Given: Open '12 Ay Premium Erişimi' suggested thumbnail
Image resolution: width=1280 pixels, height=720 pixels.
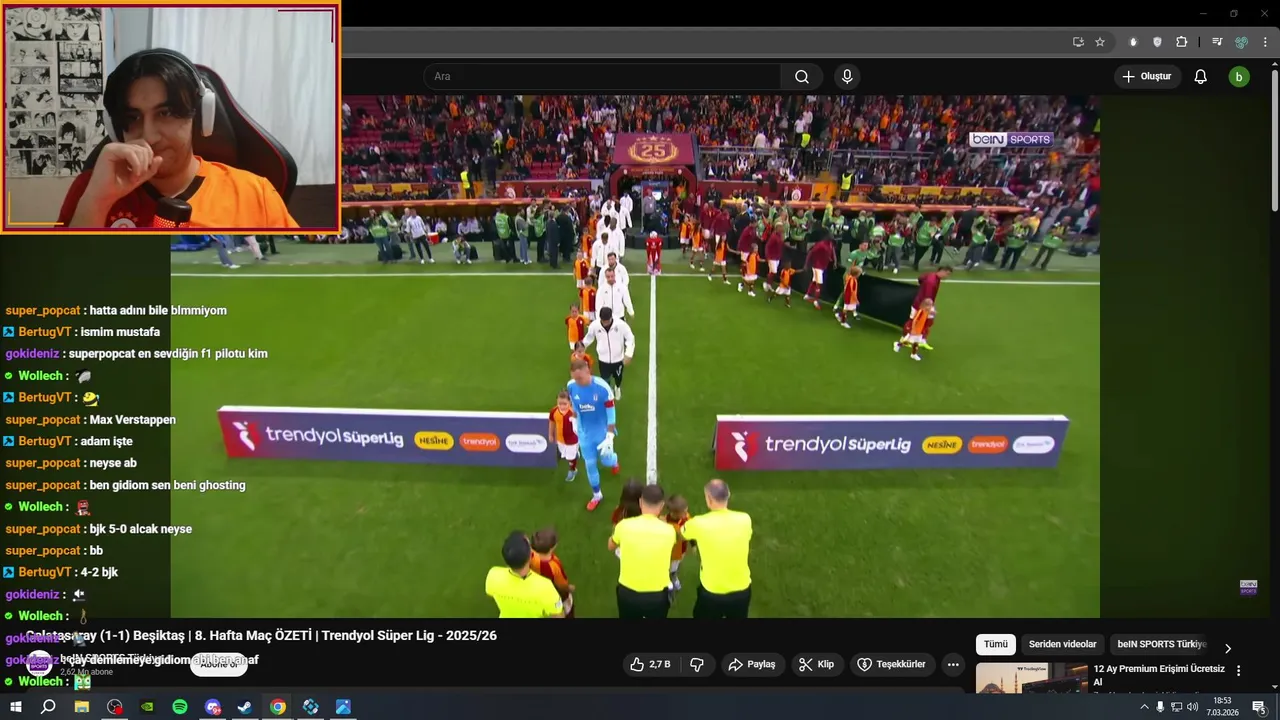Looking at the screenshot, I should [1031, 678].
